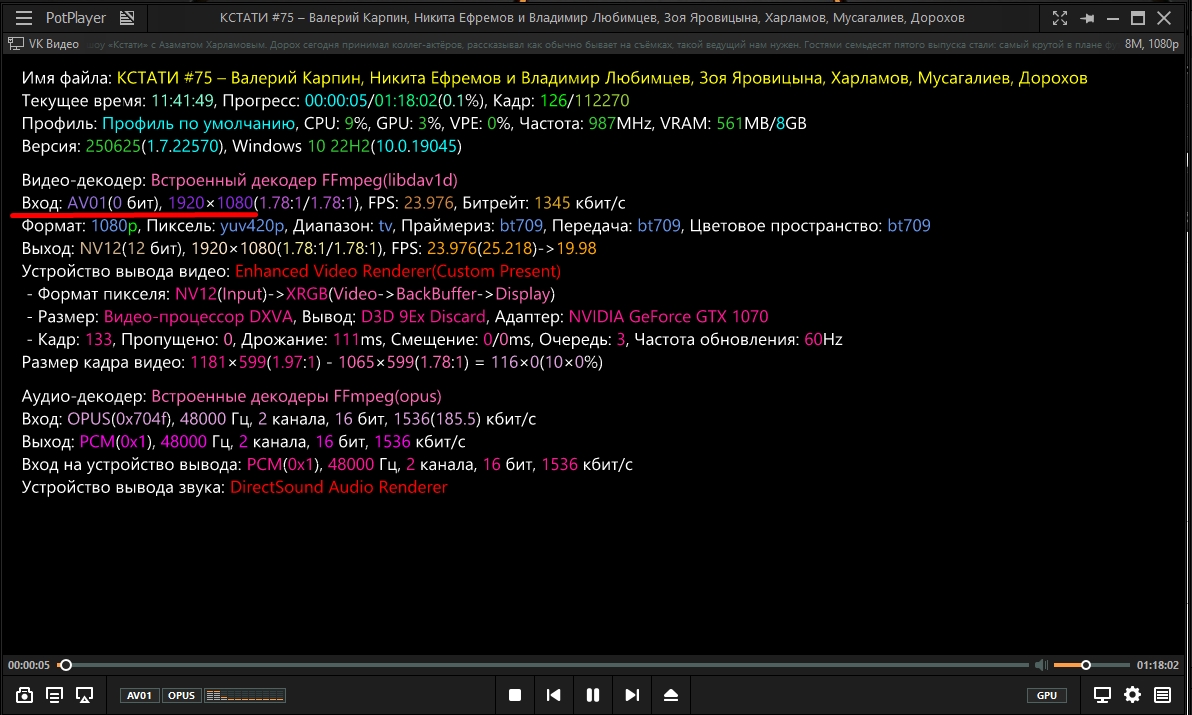Toggle GPU hardware acceleration button
The image size is (1192, 715).
pyautogui.click(x=1046, y=695)
